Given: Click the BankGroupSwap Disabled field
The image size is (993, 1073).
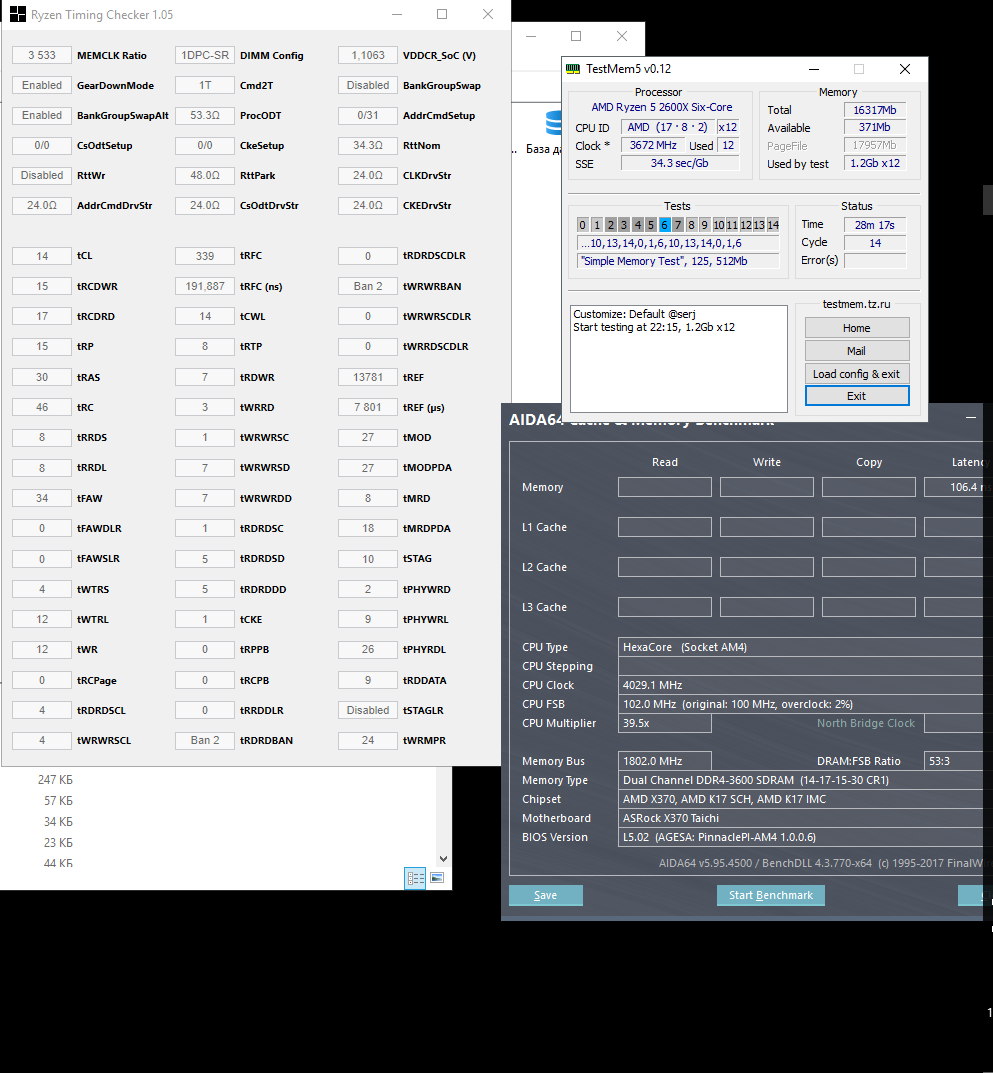Looking at the screenshot, I should 367,86.
